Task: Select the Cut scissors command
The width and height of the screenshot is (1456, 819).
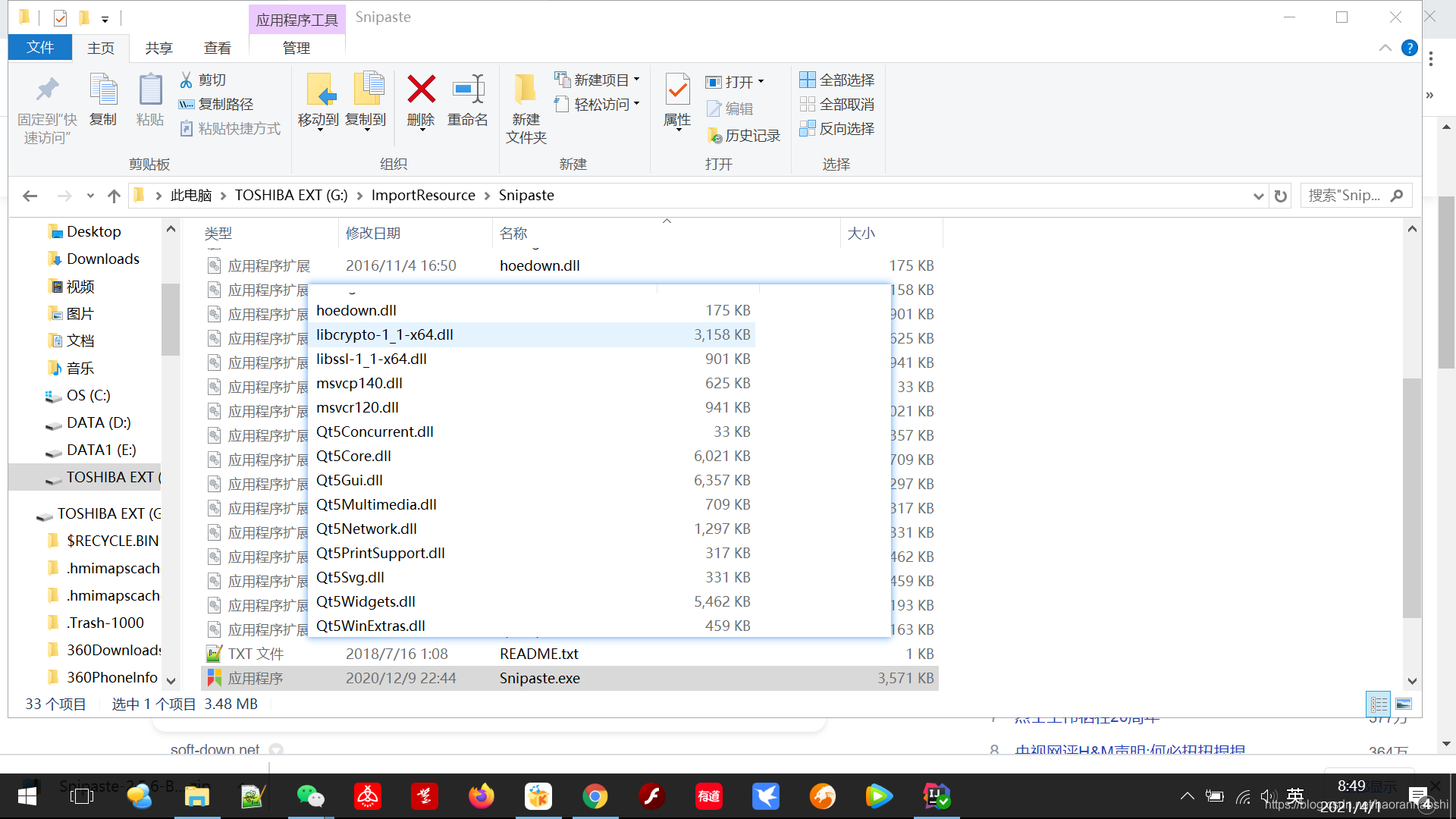Action: 202,80
